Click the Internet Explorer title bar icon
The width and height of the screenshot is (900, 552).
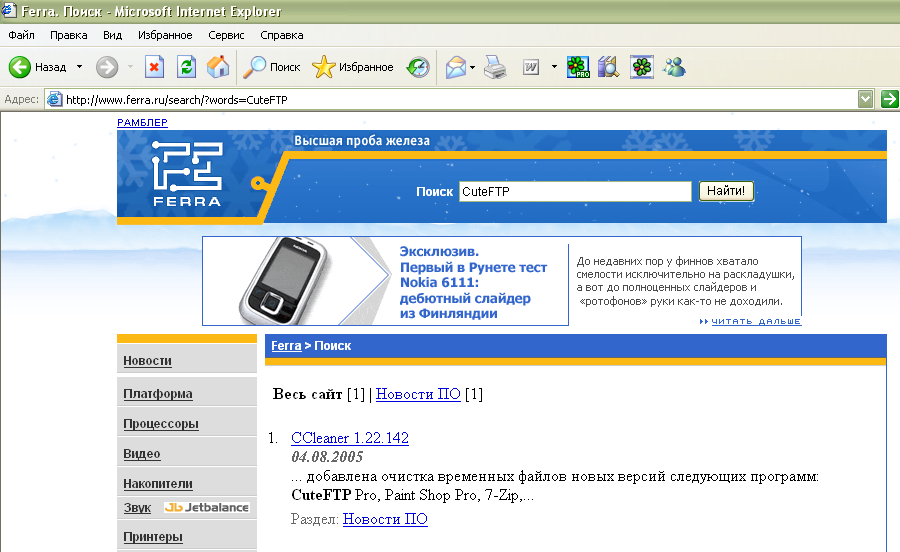tap(9, 10)
